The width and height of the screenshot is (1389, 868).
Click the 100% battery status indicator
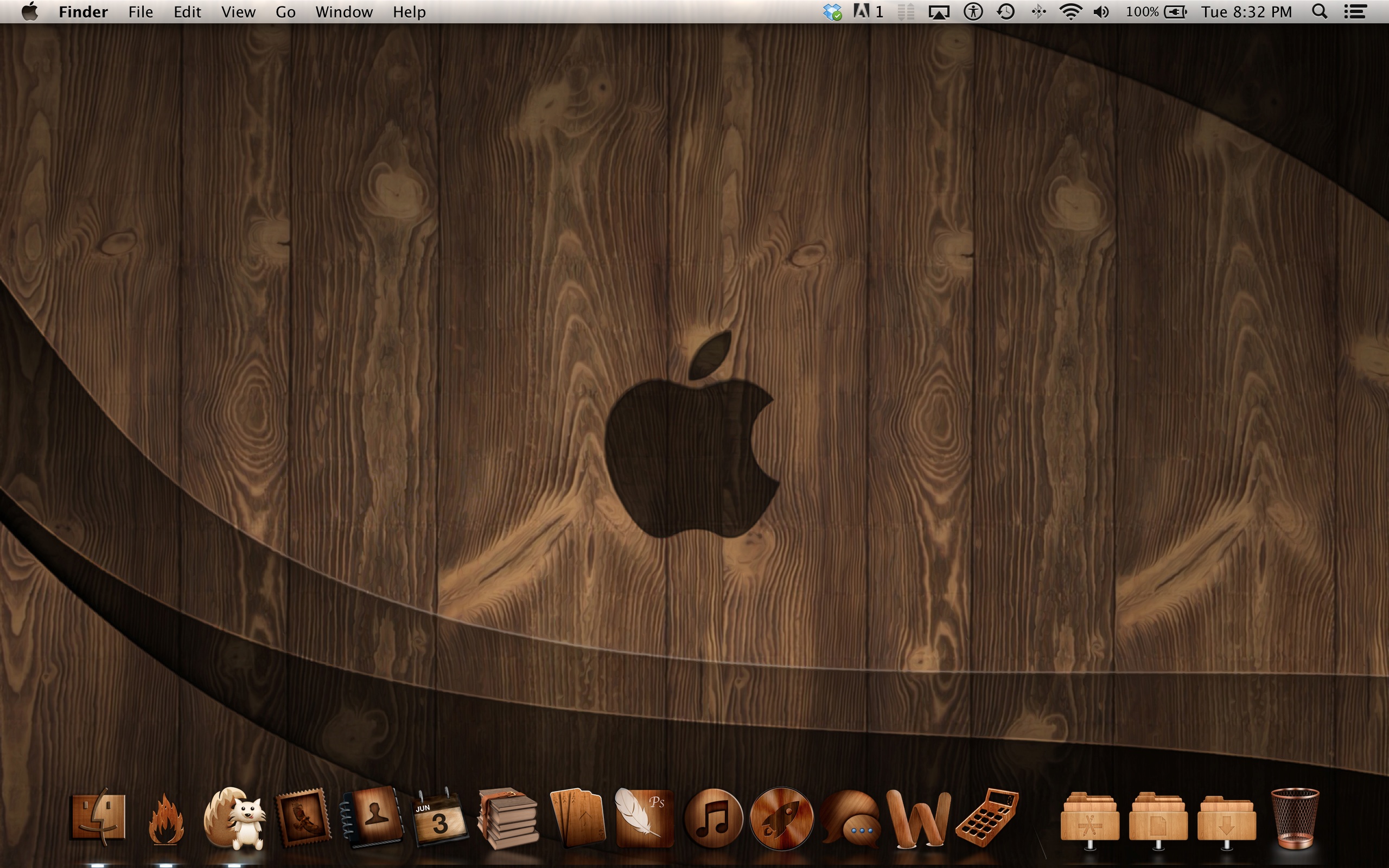tap(1156, 12)
